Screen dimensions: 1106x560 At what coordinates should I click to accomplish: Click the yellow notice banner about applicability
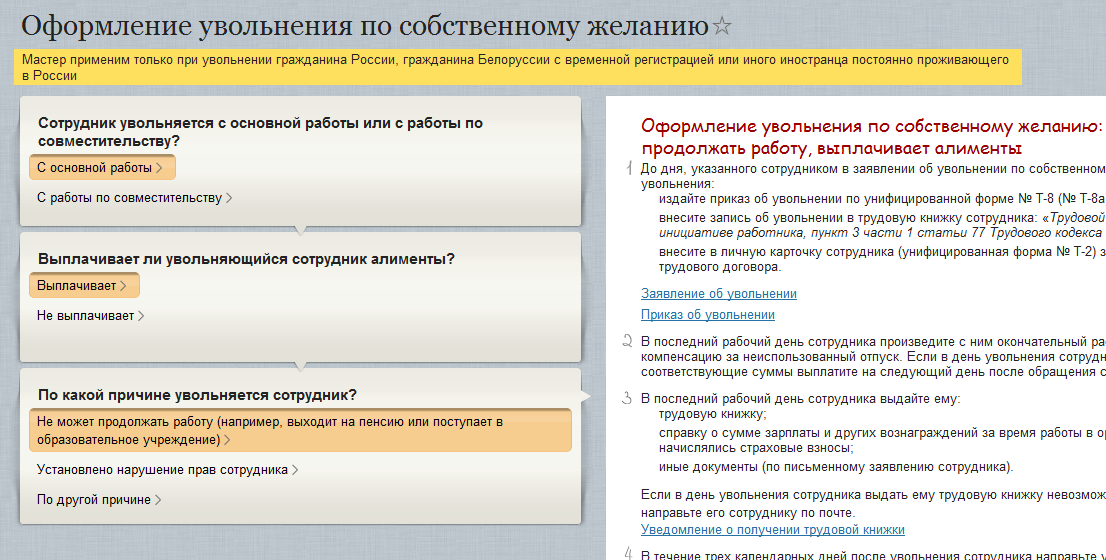[518, 68]
